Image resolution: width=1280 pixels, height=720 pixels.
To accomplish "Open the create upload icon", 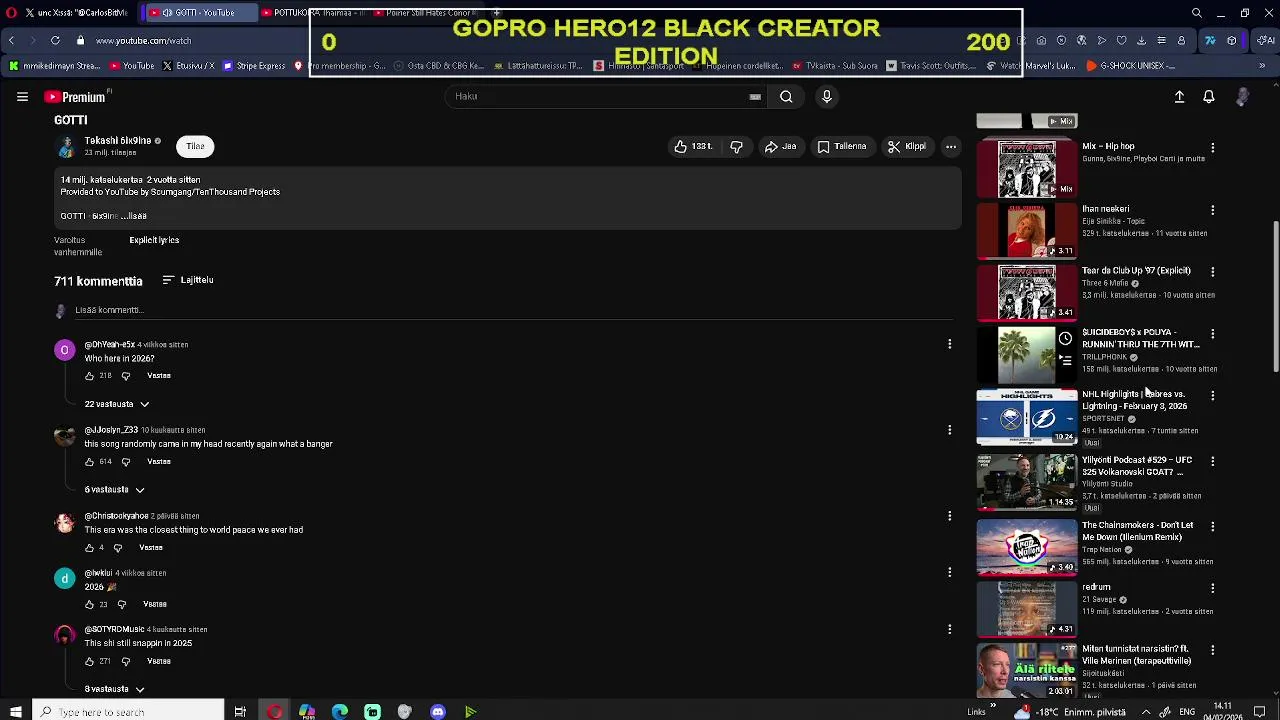I will 1179,97.
